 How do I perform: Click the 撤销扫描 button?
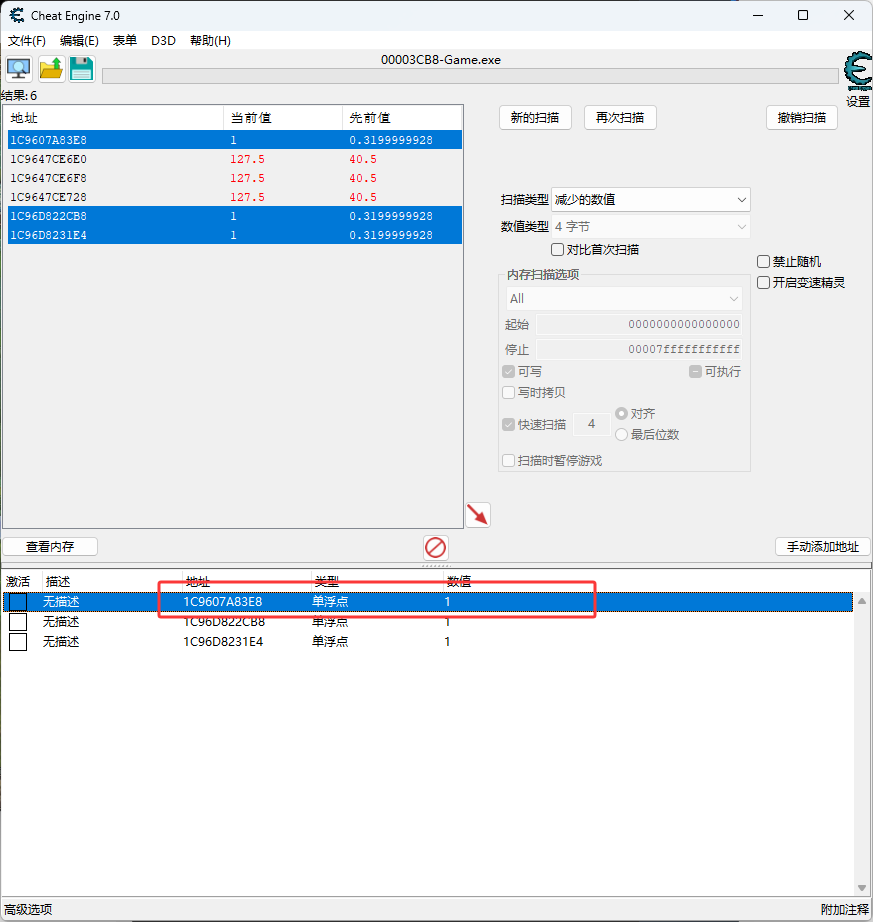pos(802,118)
